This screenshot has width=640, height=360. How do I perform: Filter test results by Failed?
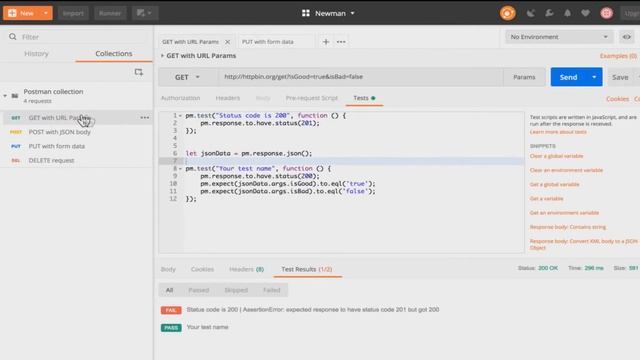[271, 290]
